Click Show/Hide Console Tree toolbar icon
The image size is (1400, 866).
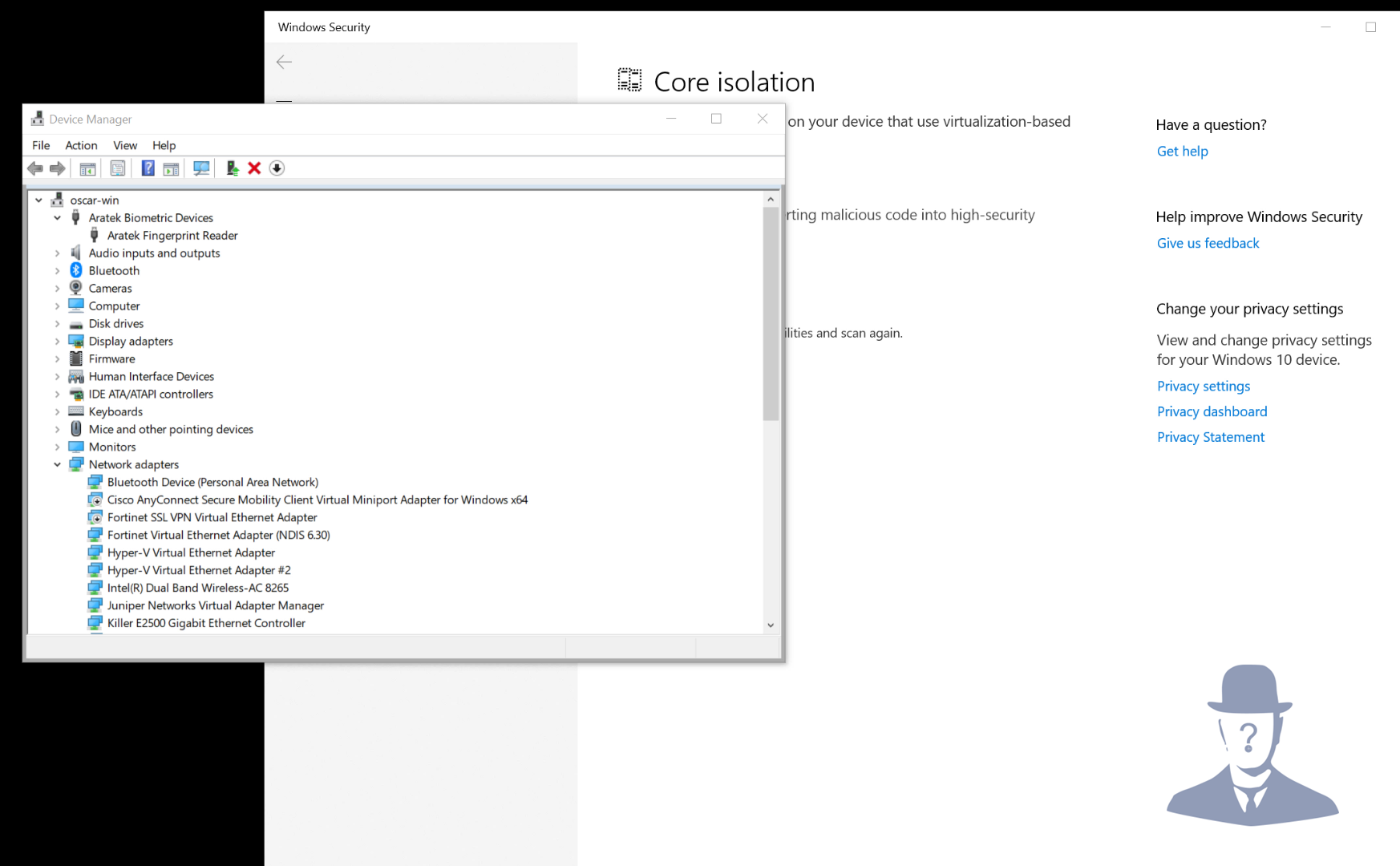click(87, 168)
